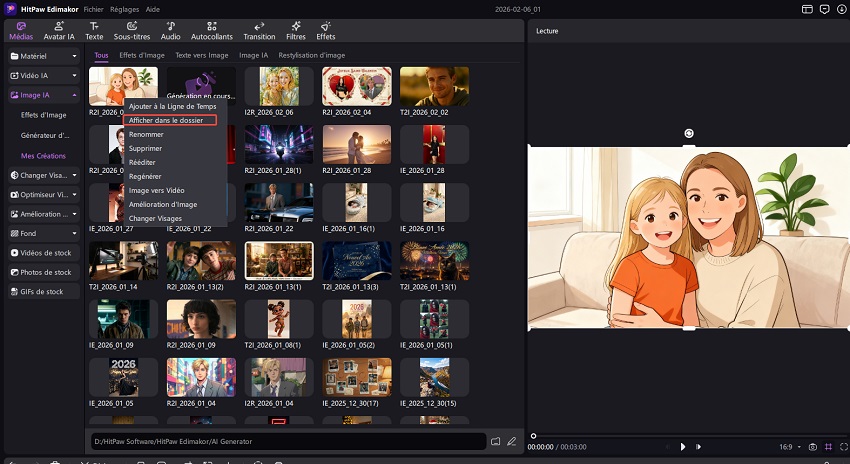Expand the Matériel sidebar section
This screenshot has height=464, width=850.
[42, 56]
